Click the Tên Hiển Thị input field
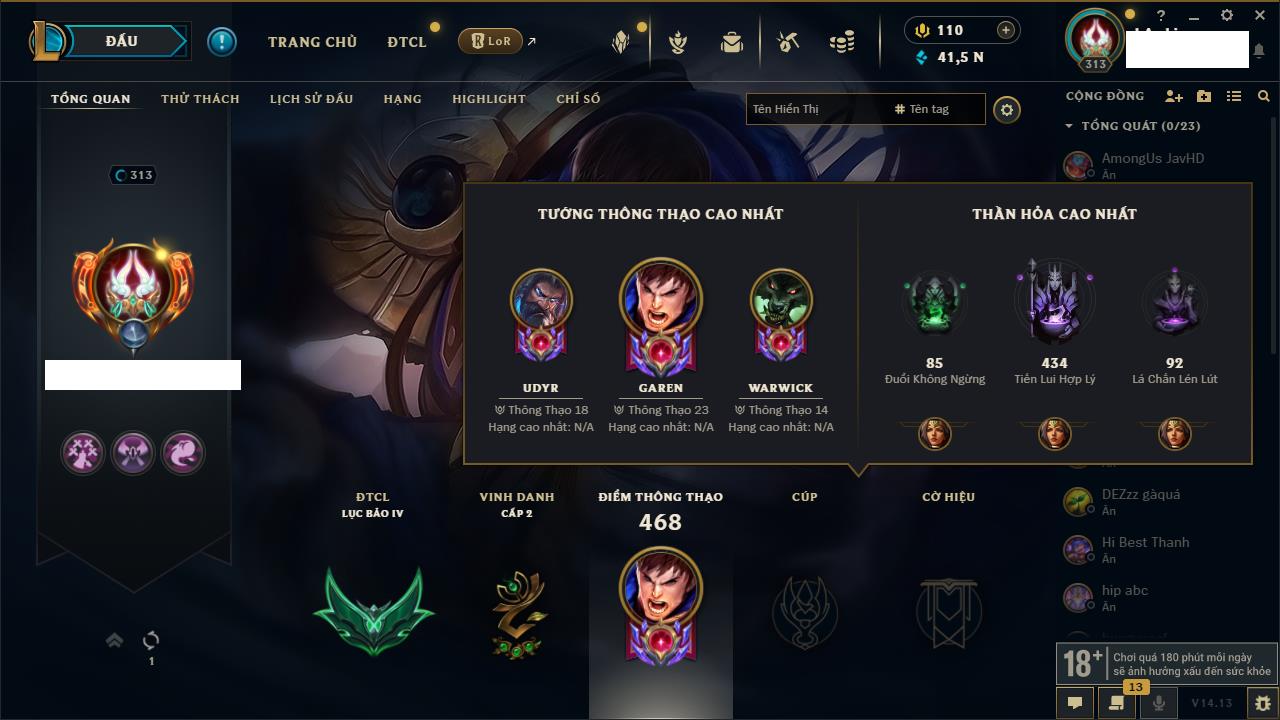The width and height of the screenshot is (1280, 720). [x=818, y=109]
